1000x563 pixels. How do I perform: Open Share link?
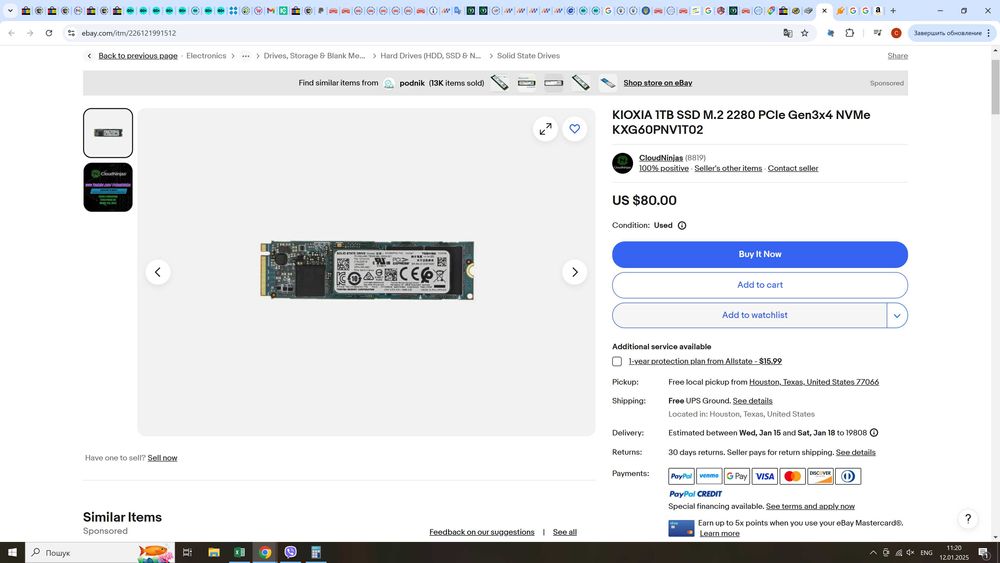coord(897,56)
